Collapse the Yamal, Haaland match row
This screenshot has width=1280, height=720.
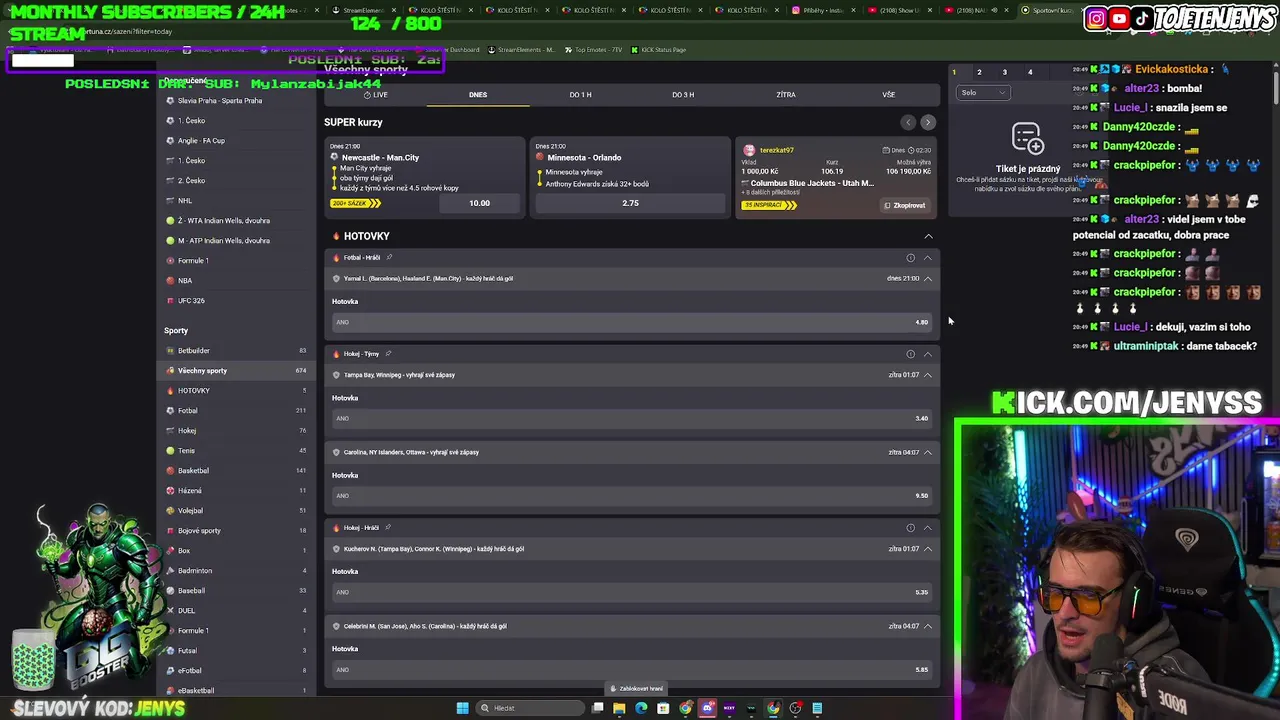(x=928, y=278)
